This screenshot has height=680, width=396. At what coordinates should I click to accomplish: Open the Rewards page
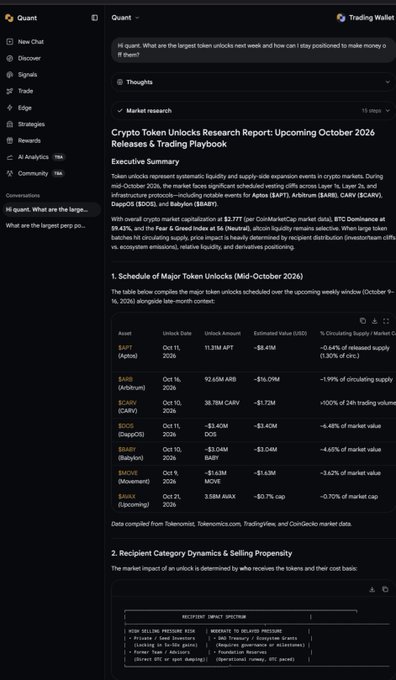tap(24, 141)
